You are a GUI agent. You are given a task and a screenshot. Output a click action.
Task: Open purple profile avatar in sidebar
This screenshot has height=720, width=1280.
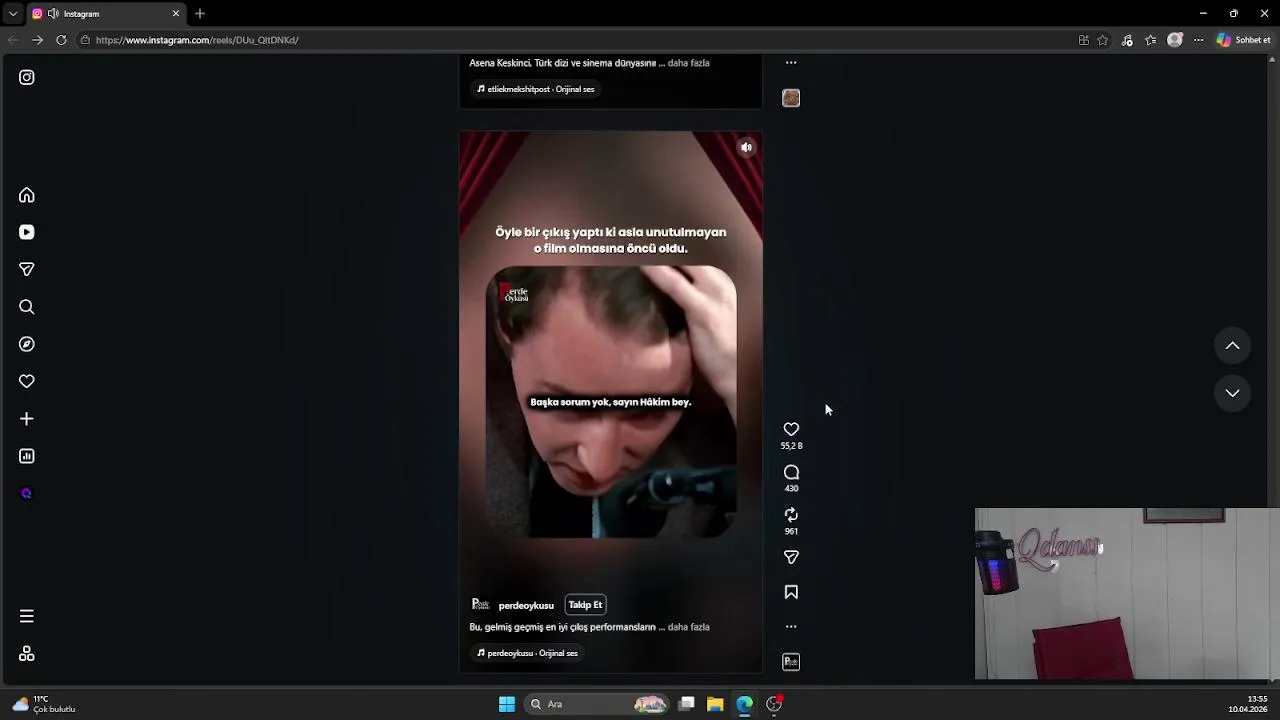pos(27,493)
